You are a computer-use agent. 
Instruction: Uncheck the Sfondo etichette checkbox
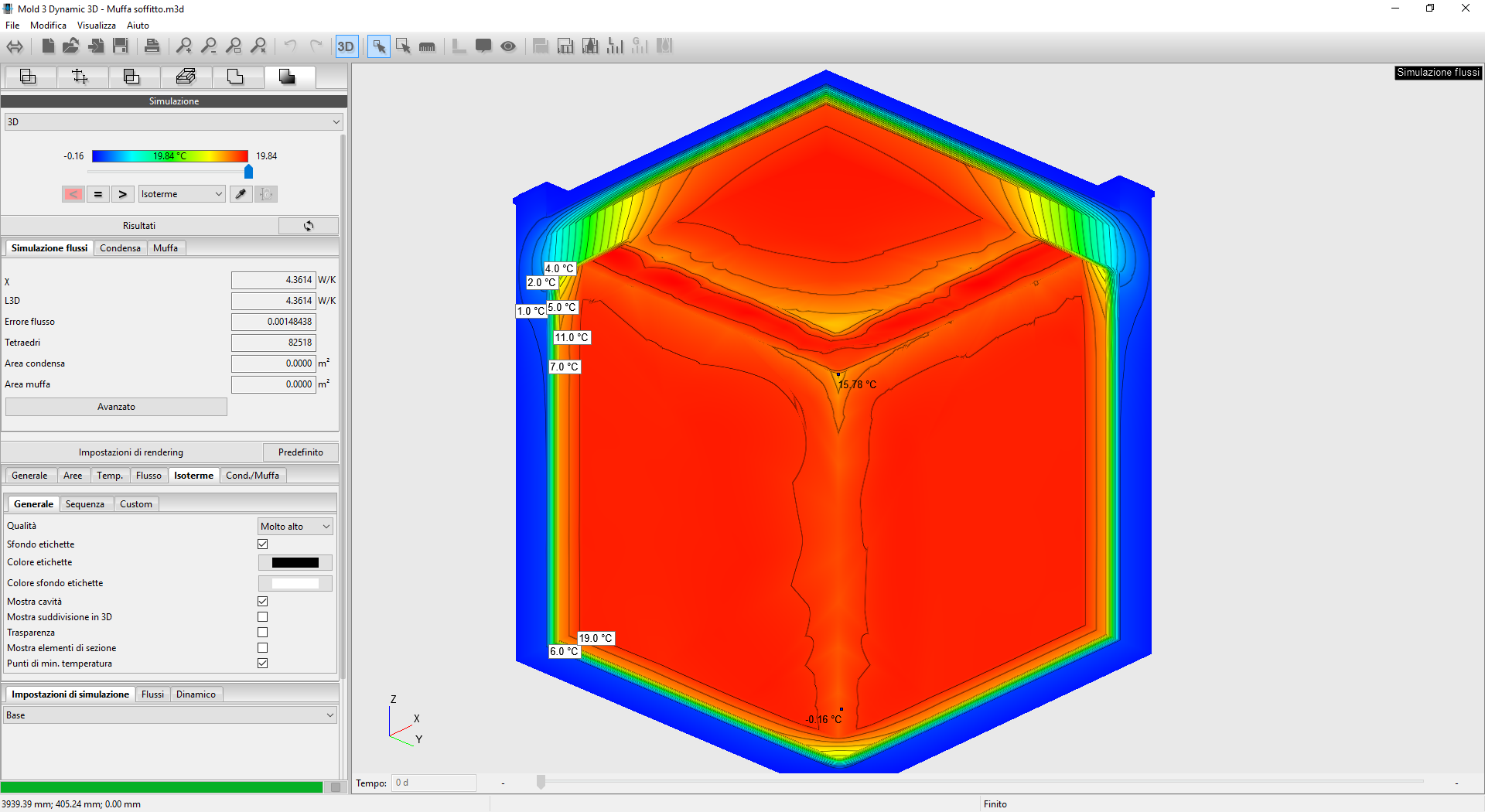tap(263, 544)
